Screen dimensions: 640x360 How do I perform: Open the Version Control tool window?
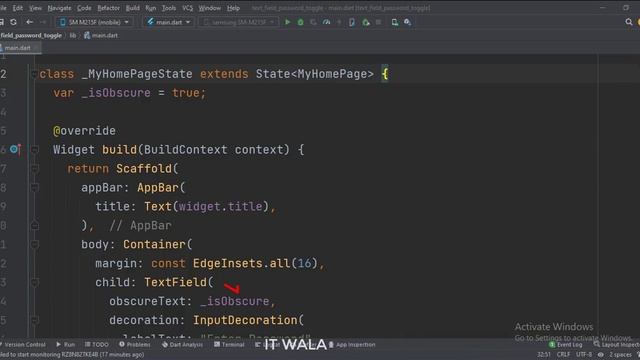[23, 344]
